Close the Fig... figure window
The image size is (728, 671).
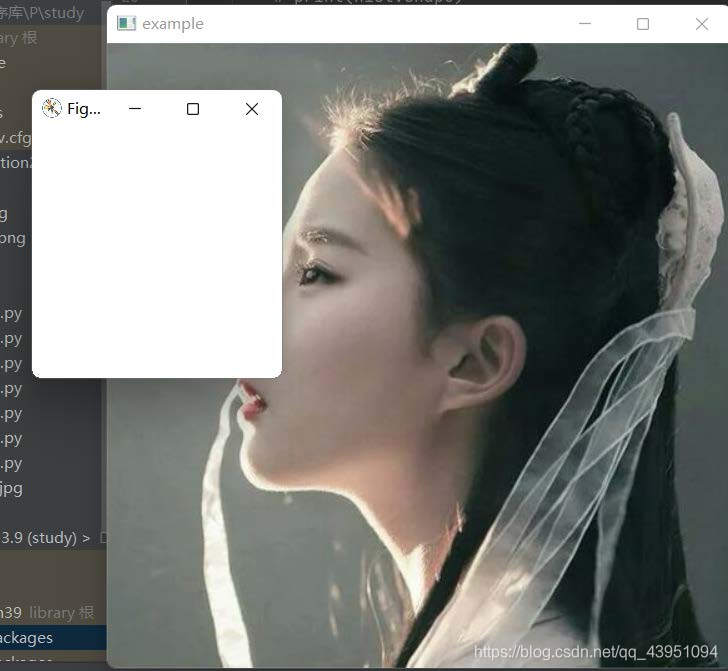click(x=252, y=109)
